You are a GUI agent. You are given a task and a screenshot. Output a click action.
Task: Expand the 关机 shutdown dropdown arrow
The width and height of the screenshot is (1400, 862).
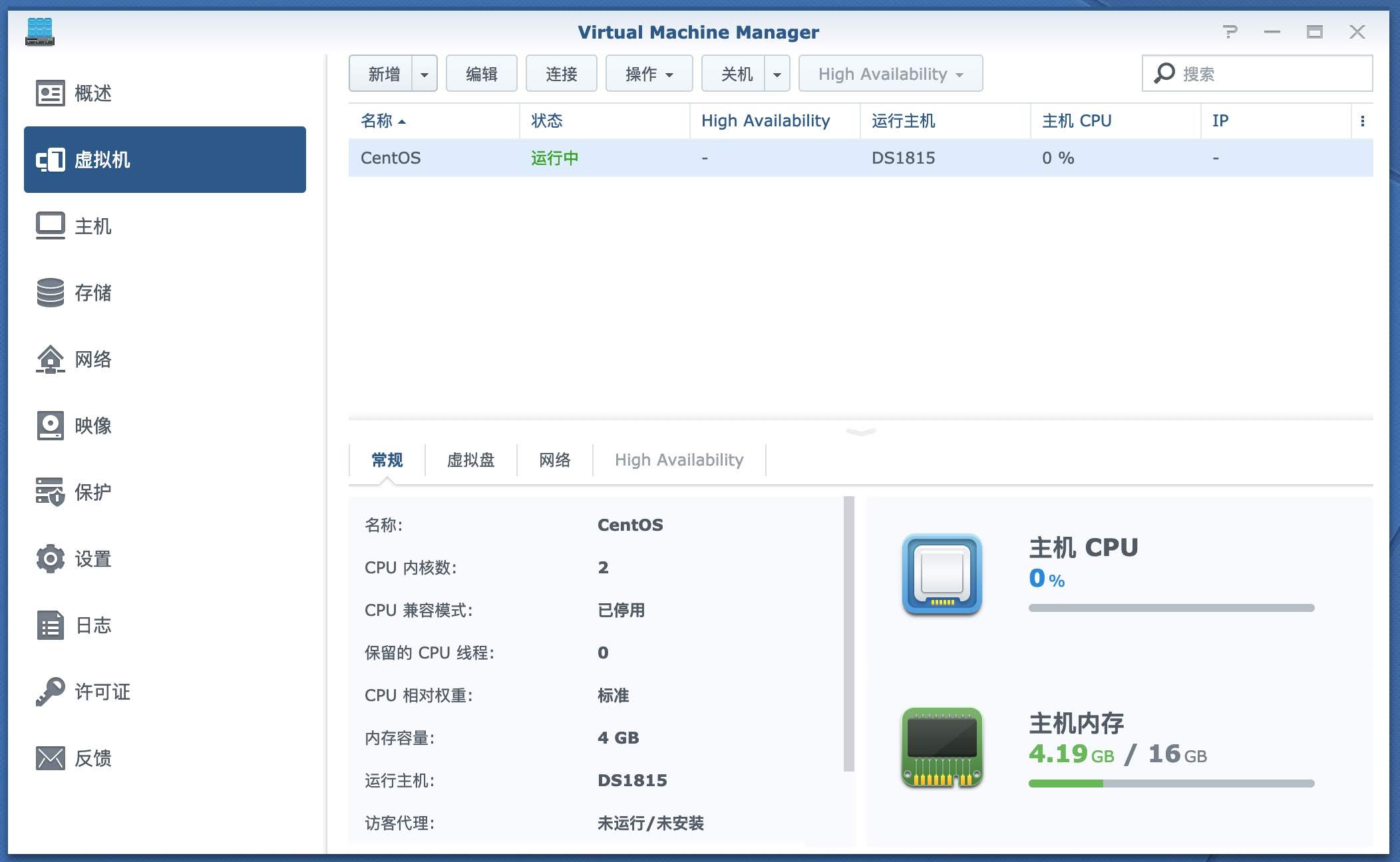777,74
